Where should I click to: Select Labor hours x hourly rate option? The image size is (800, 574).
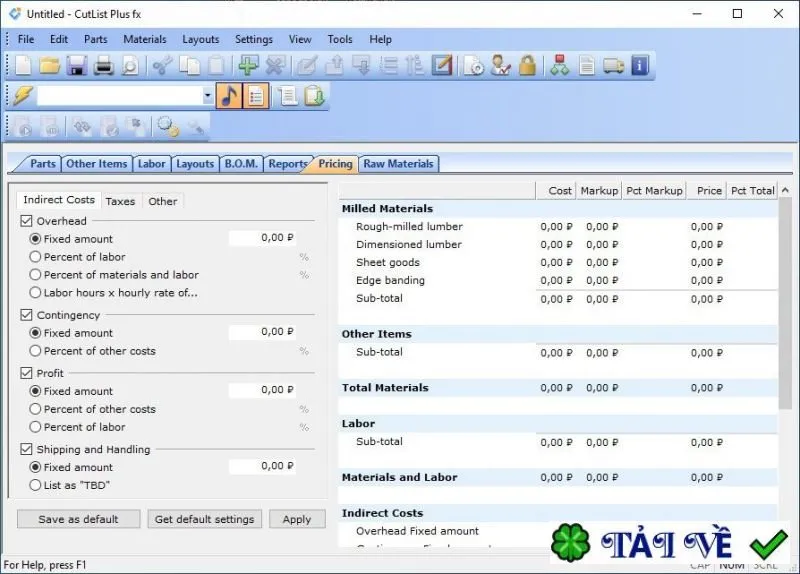coord(35,292)
